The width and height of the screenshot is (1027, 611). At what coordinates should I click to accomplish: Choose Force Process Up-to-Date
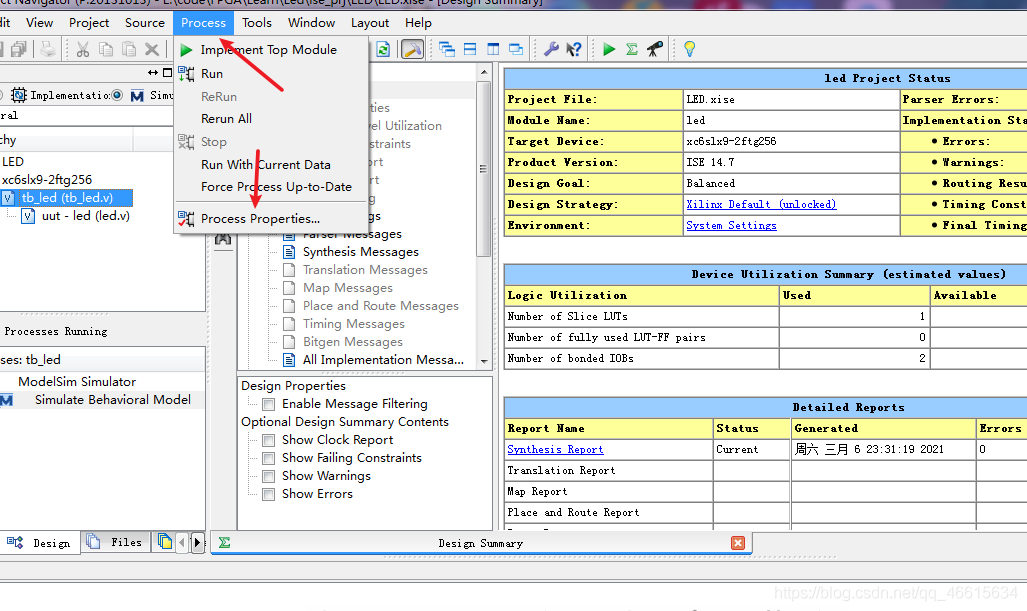271,187
